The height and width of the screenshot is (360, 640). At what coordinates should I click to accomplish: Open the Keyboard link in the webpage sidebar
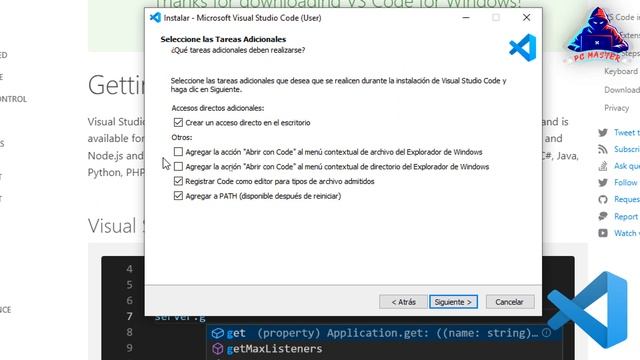[x=621, y=71]
